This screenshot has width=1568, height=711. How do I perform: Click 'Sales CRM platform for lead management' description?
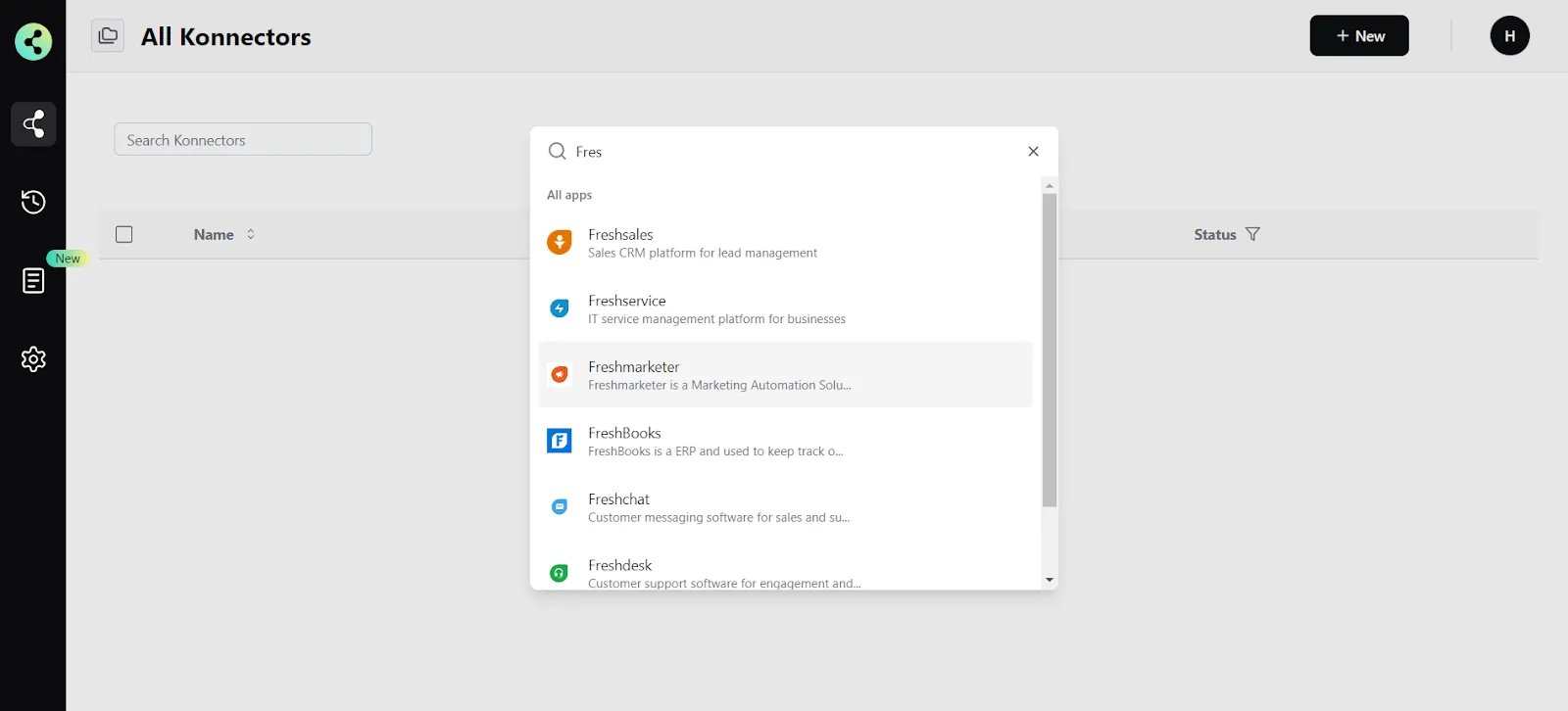[703, 253]
